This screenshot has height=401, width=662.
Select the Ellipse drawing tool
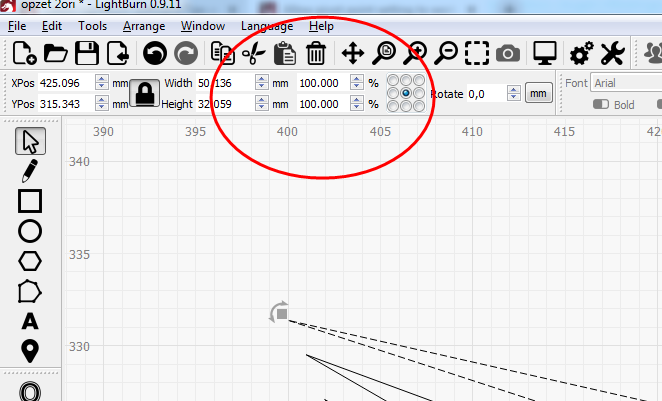click(x=30, y=231)
